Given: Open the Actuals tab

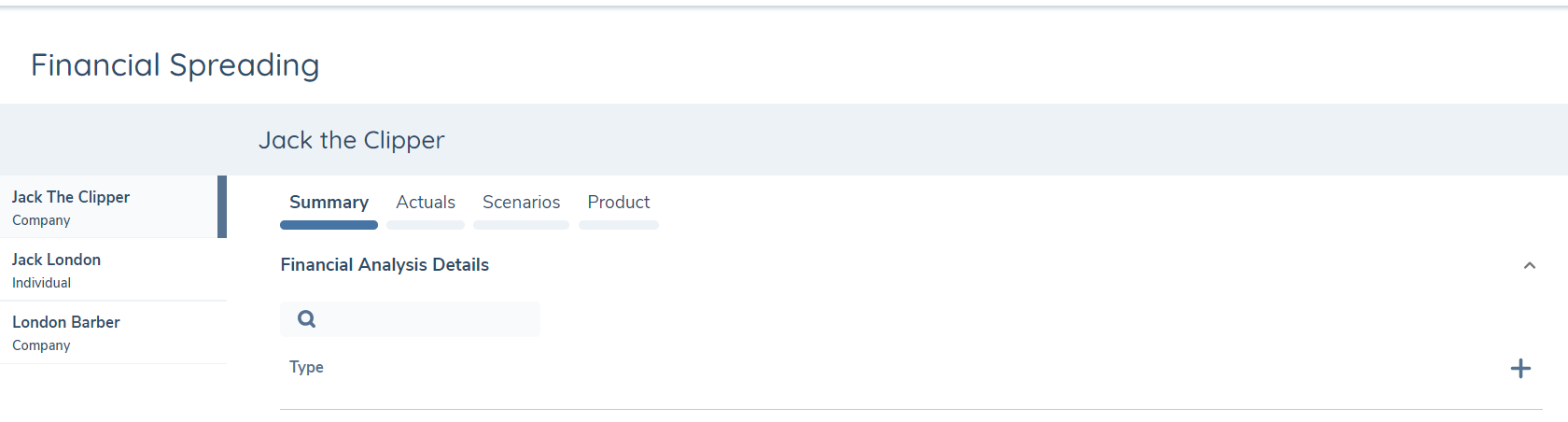Looking at the screenshot, I should click(x=426, y=203).
